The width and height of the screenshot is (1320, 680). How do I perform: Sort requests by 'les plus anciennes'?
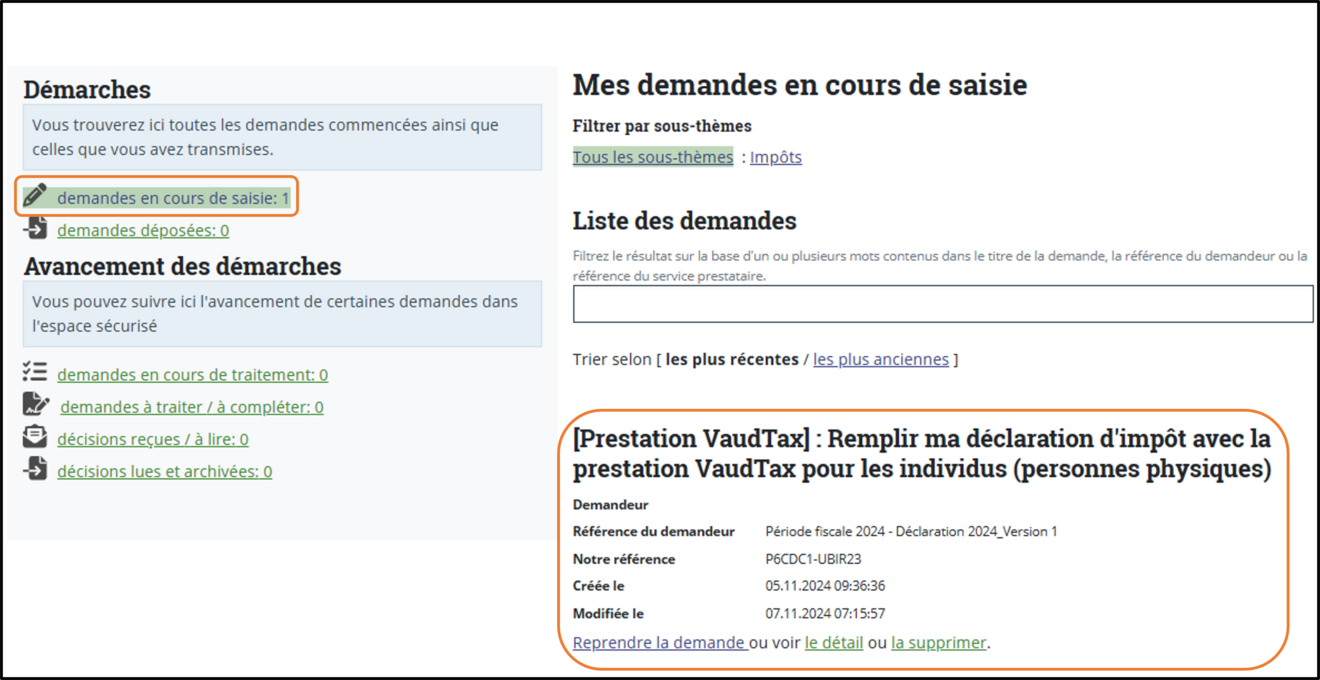pos(880,359)
